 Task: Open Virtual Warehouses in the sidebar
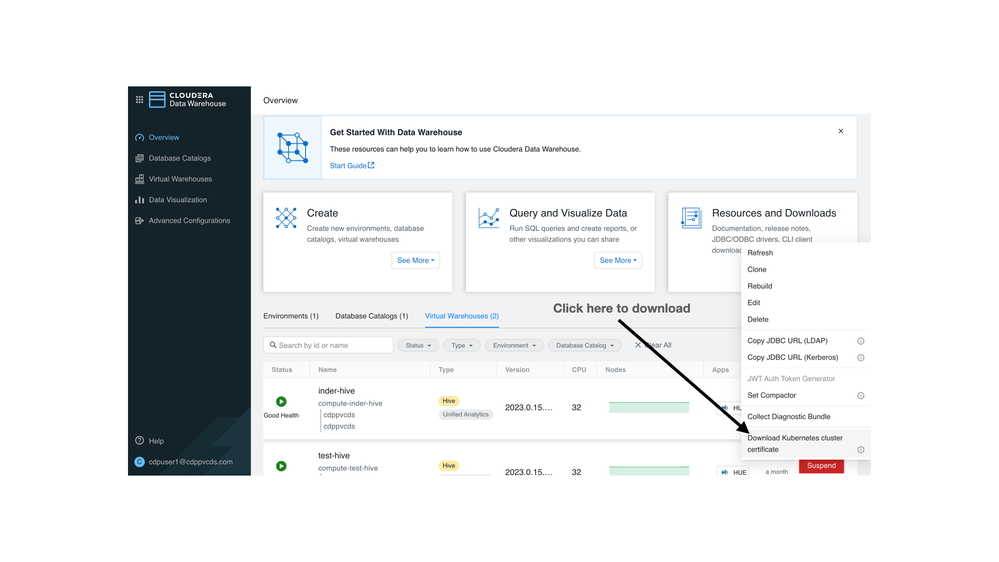180,179
